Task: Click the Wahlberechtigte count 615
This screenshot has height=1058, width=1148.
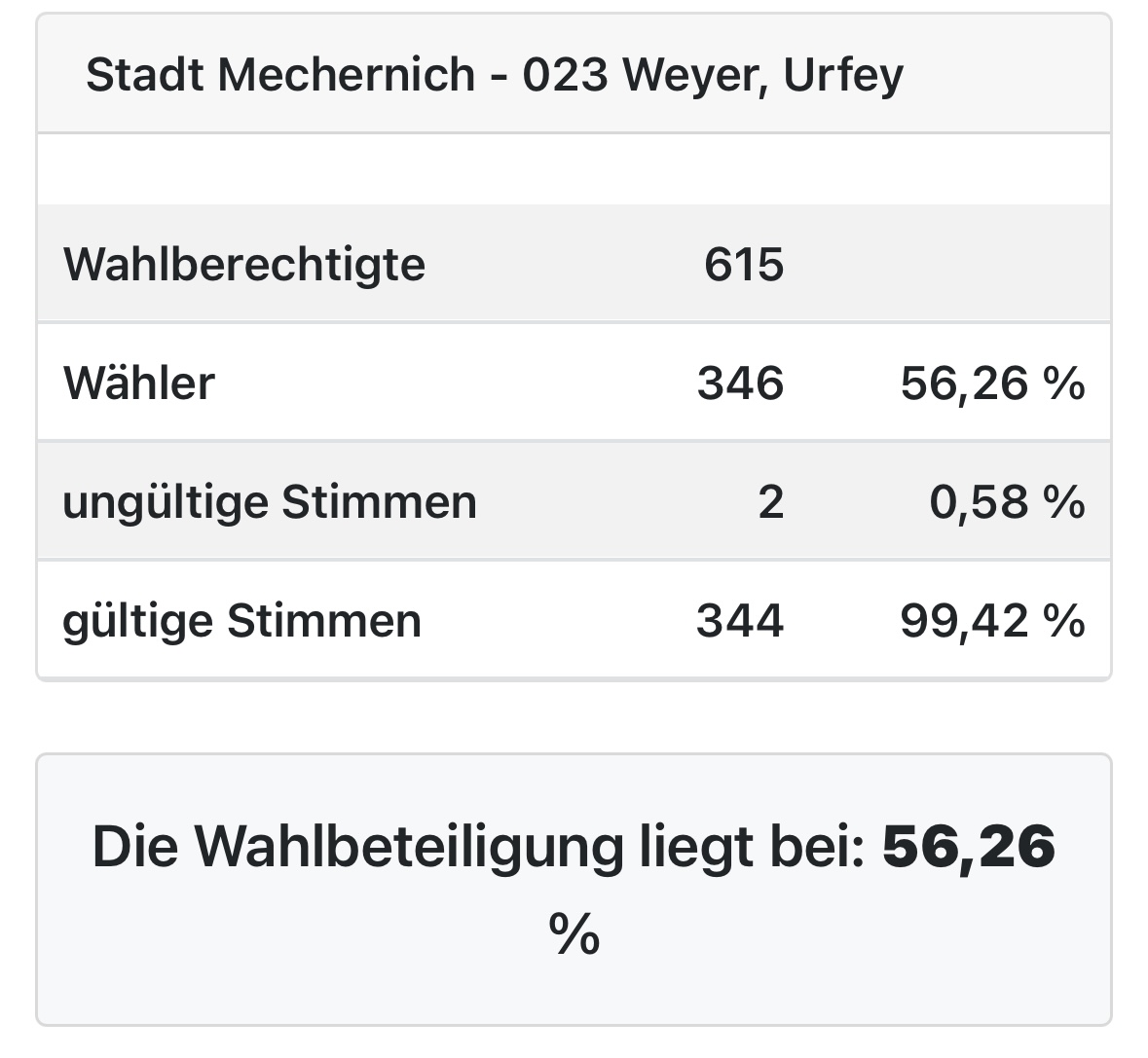Action: [743, 265]
